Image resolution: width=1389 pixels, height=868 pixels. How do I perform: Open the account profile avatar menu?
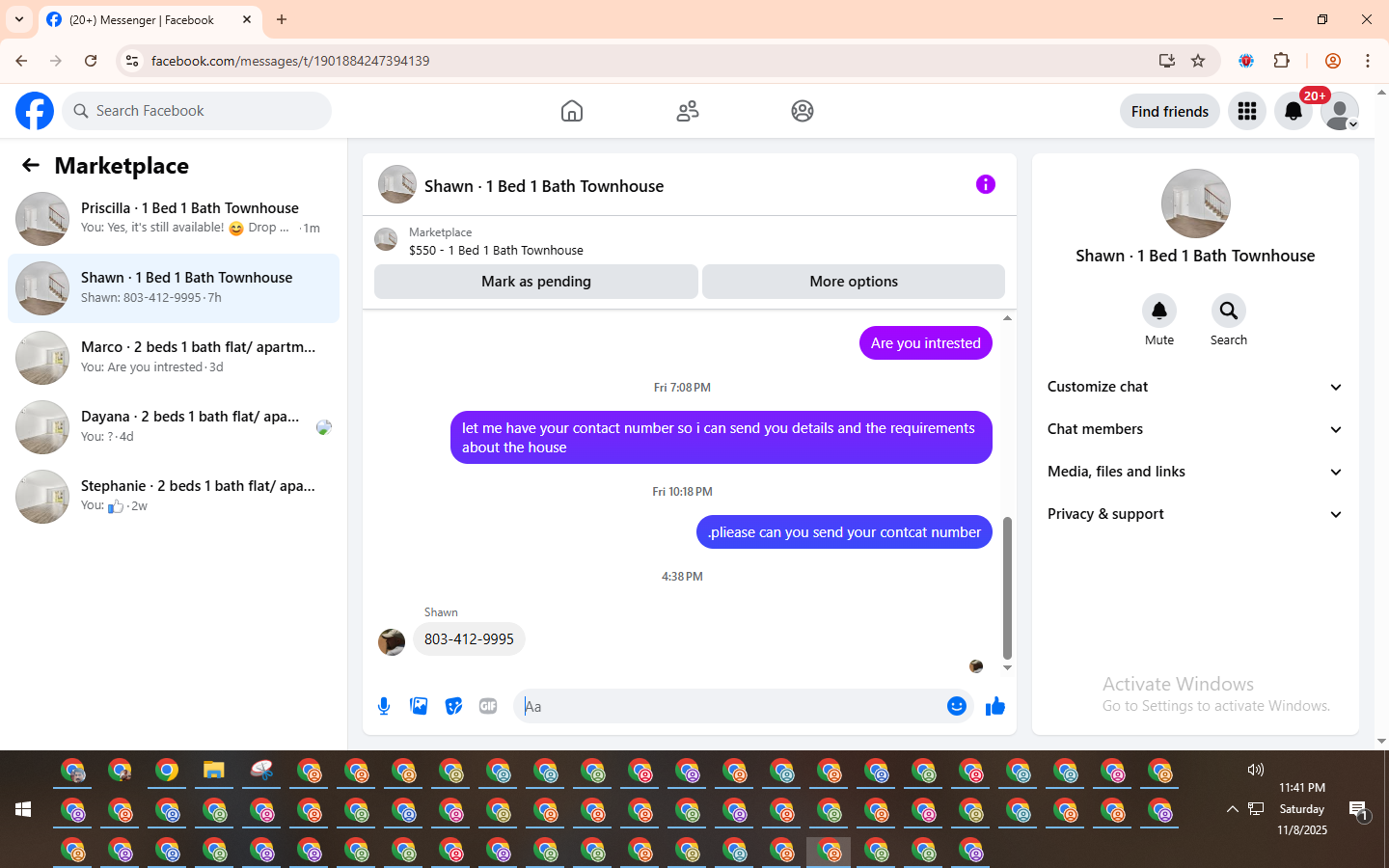1340,111
